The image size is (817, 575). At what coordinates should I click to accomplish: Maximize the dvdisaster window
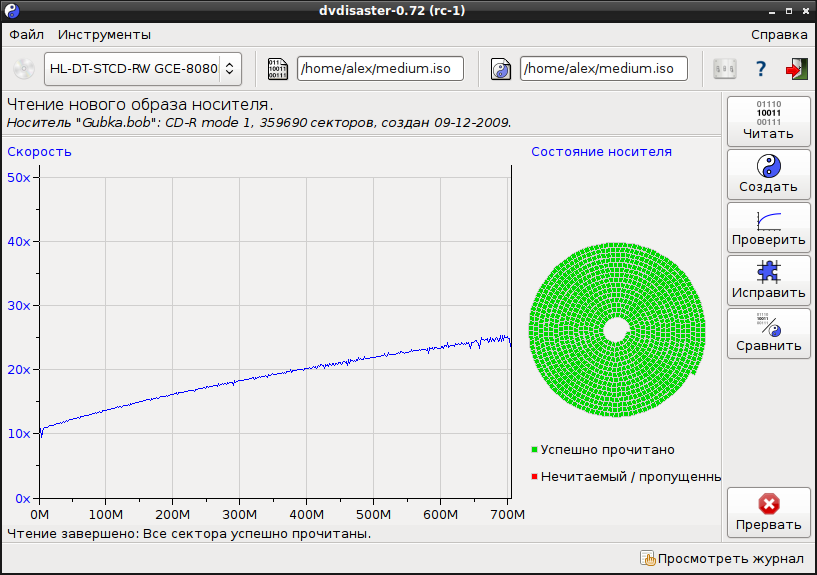click(789, 11)
